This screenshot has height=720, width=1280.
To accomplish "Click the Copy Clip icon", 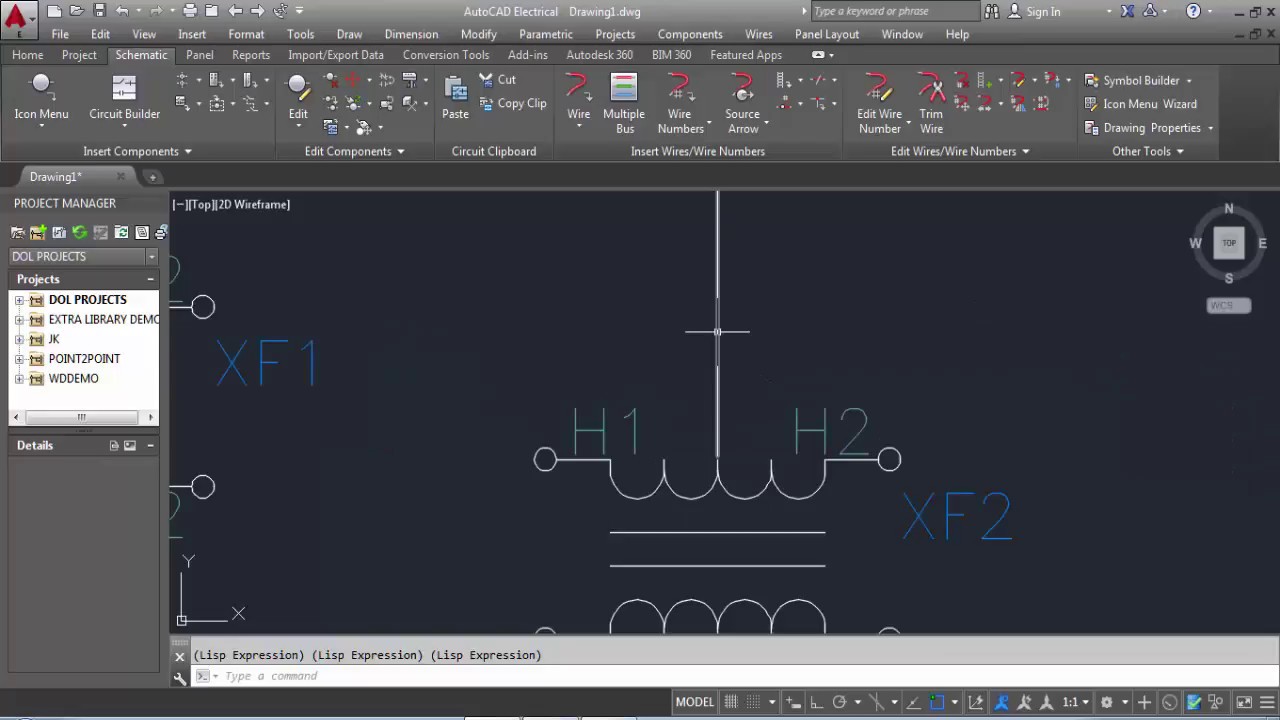I will 513,103.
